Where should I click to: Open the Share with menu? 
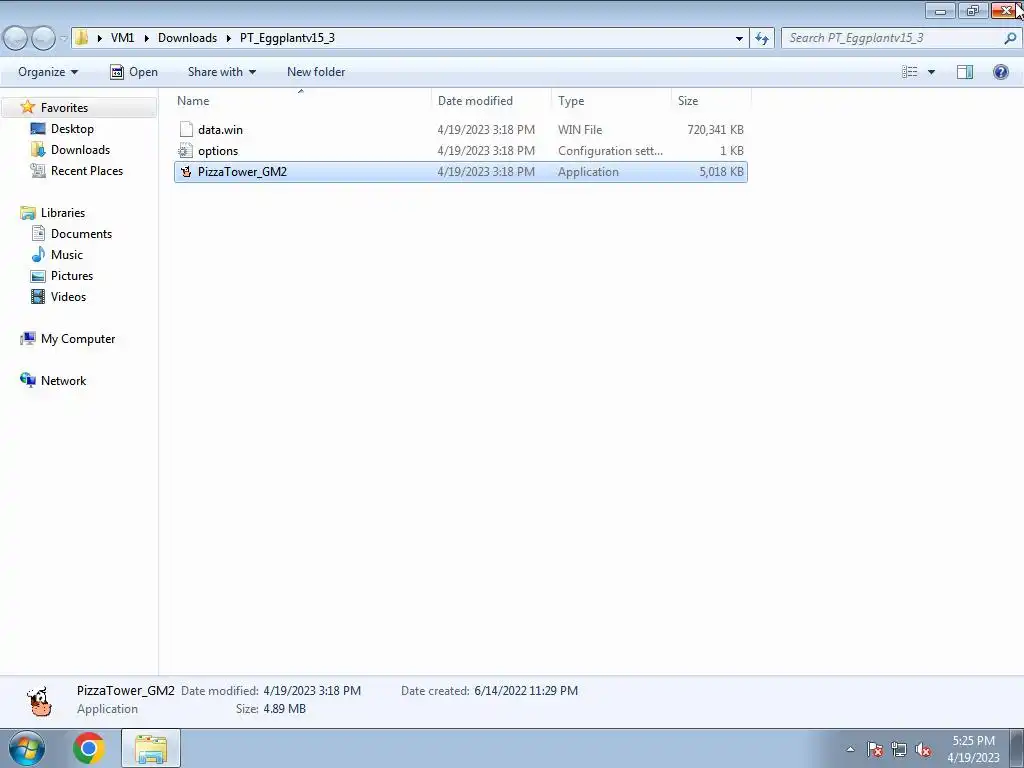pyautogui.click(x=221, y=72)
